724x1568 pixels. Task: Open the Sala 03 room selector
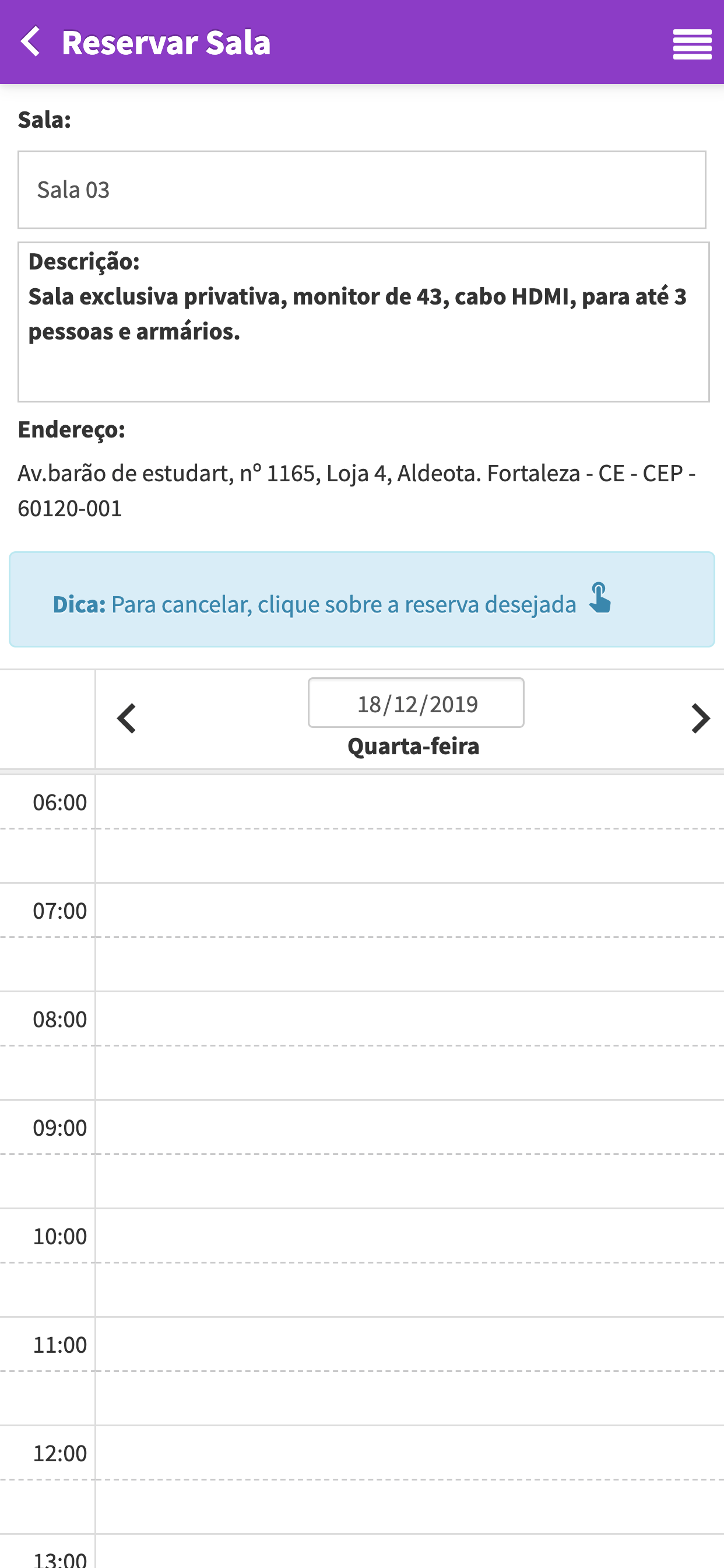(x=362, y=190)
